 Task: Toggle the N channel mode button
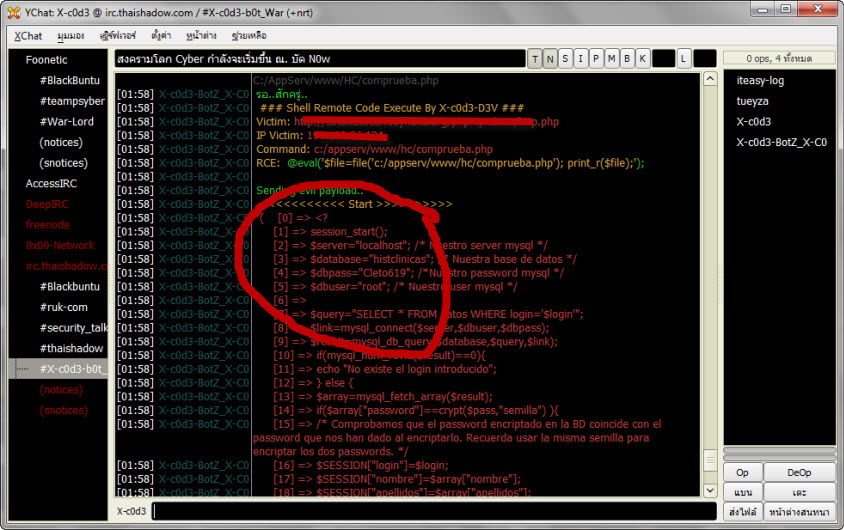pyautogui.click(x=550, y=59)
